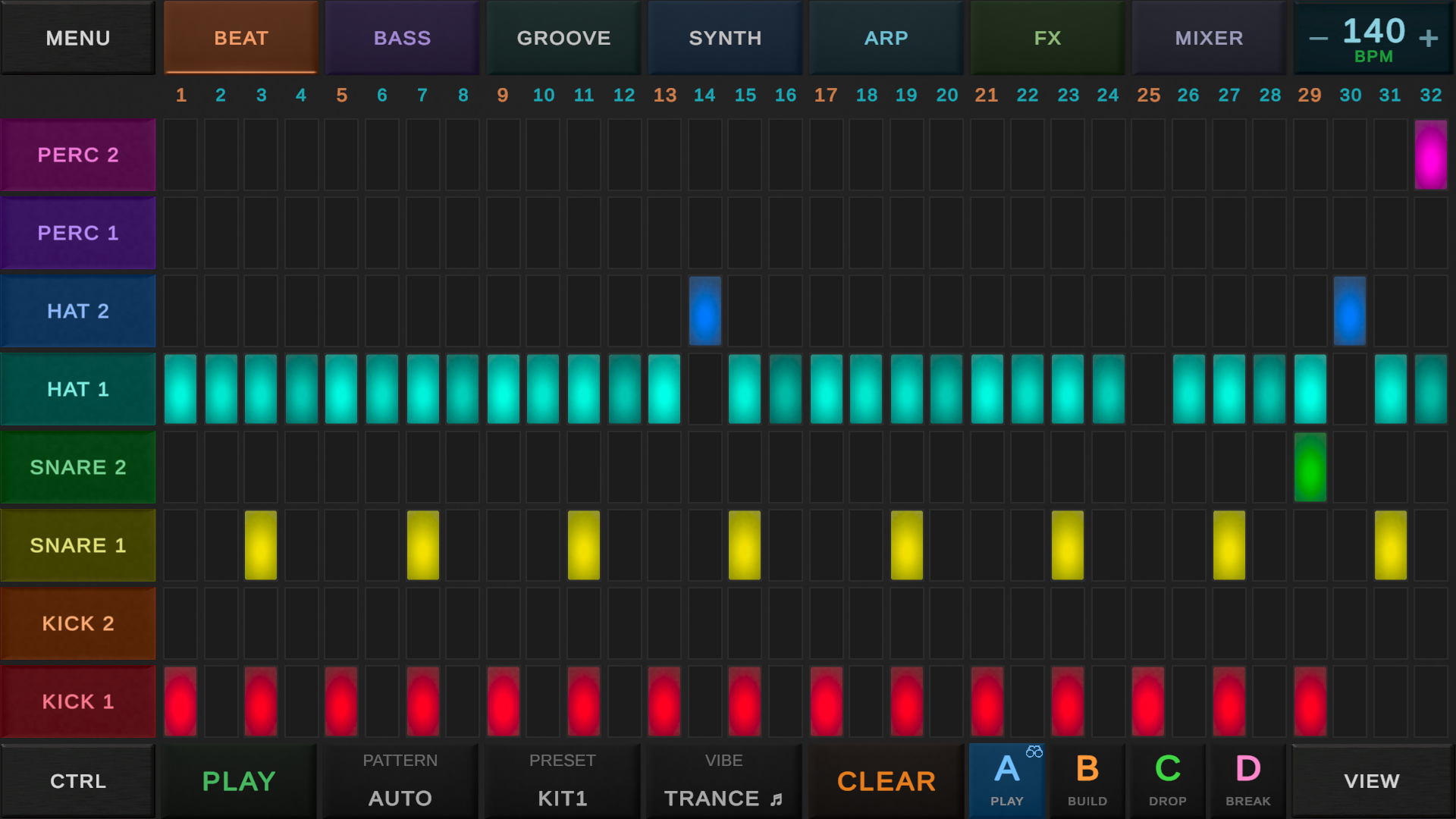Select pattern B BUILD

(1087, 780)
